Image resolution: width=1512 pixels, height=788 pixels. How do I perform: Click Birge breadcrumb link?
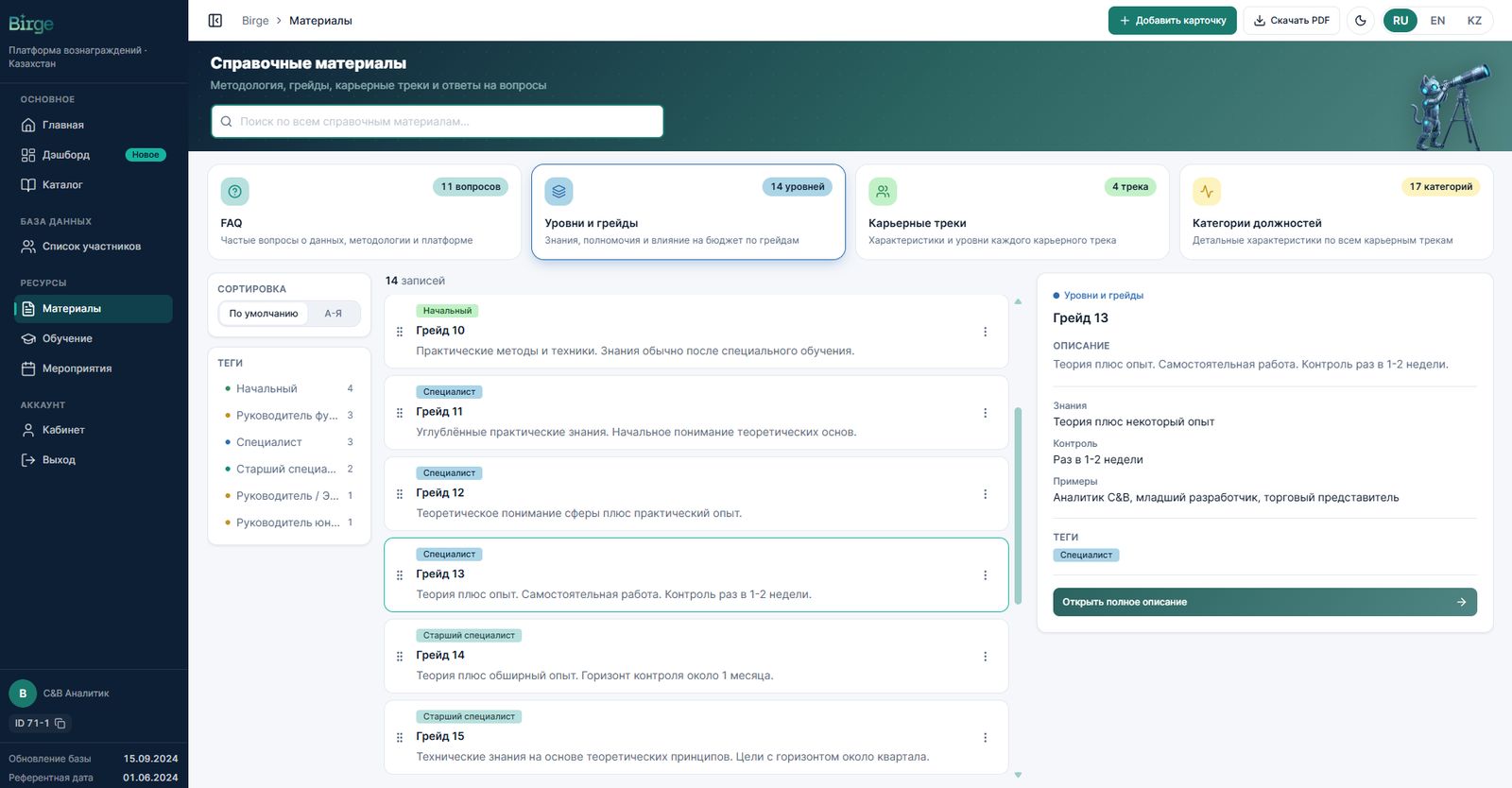[x=255, y=21]
